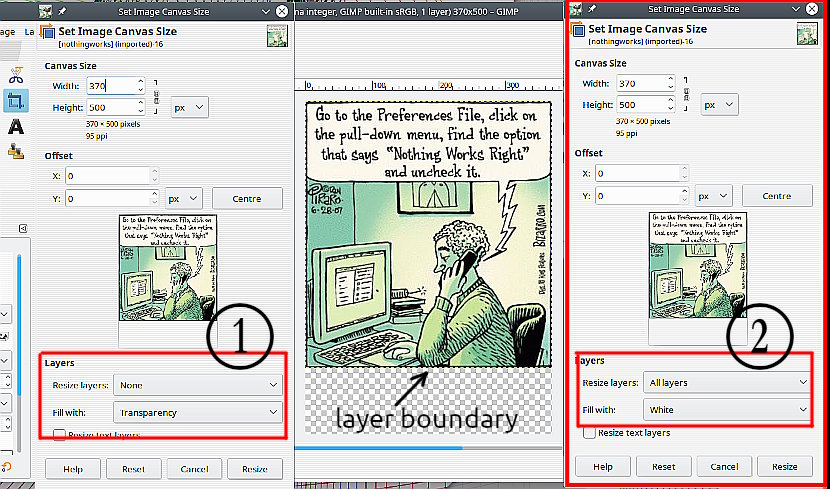Toggle the width/height chain link in the right dialog
This screenshot has width=830, height=489.
687,94
